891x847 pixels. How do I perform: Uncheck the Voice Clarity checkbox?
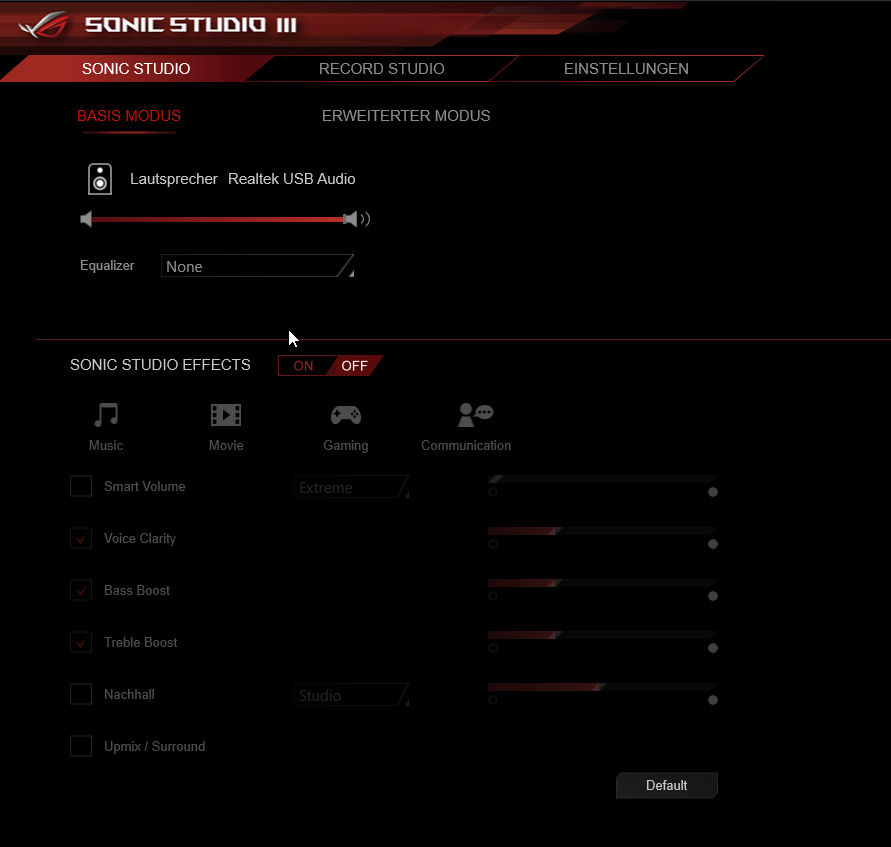(81, 538)
